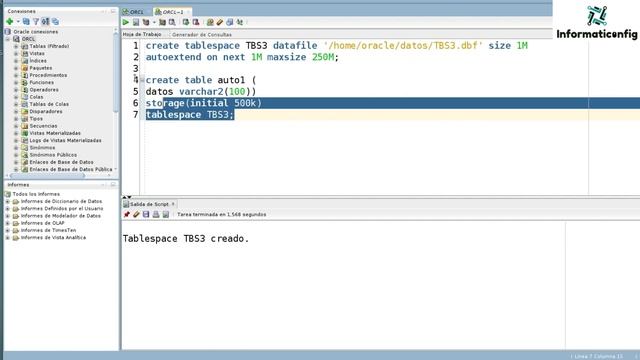This screenshot has height=360, width=640.
Task: Expand the Índices node
Action: [16, 61]
